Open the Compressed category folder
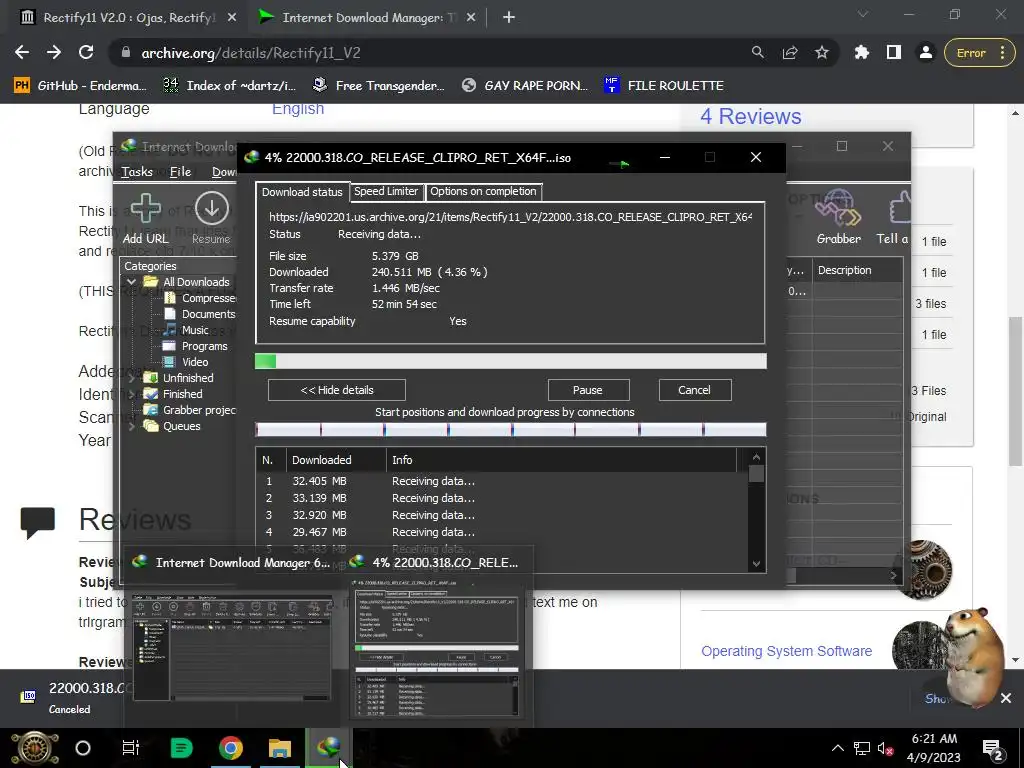This screenshot has width=1024, height=768. point(200,298)
